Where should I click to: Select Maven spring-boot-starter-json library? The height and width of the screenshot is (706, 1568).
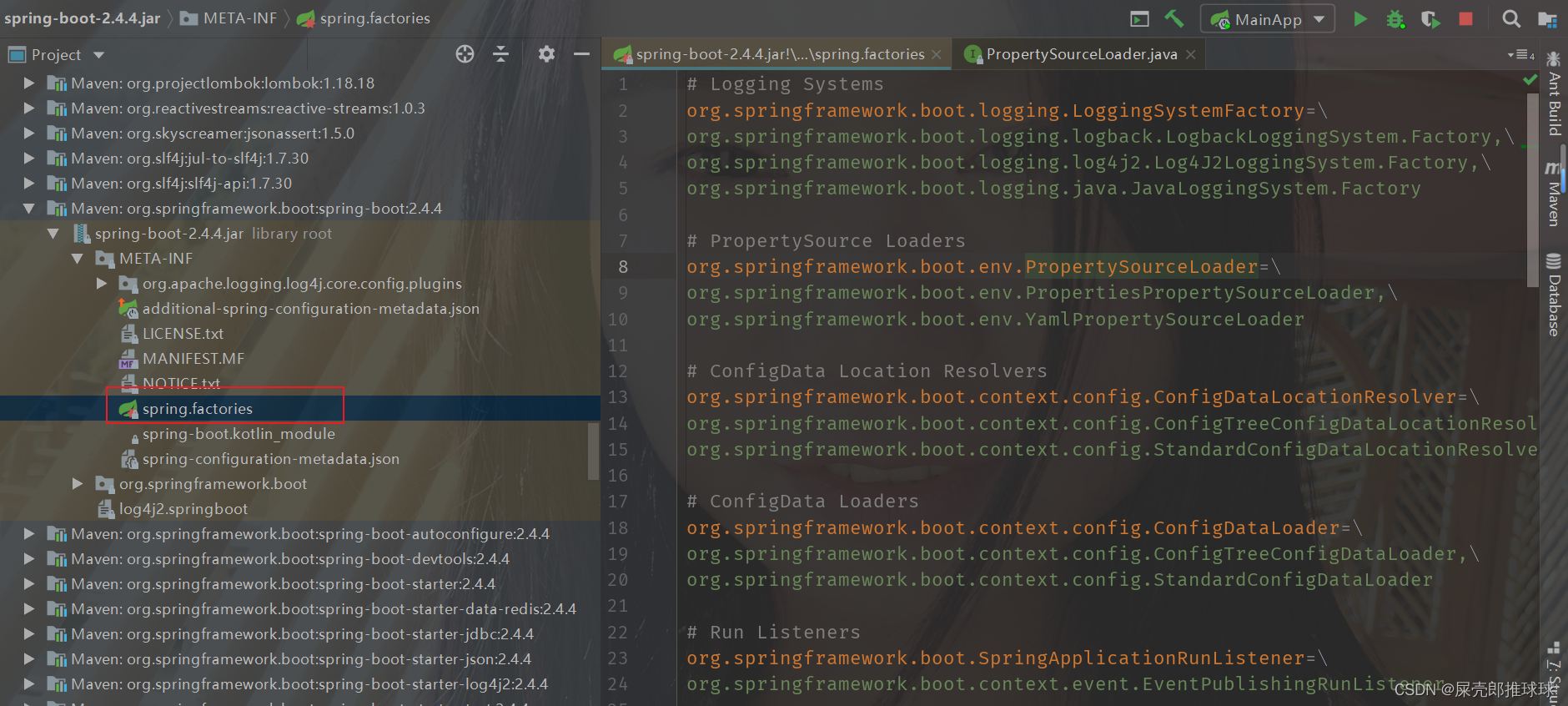pyautogui.click(x=301, y=659)
